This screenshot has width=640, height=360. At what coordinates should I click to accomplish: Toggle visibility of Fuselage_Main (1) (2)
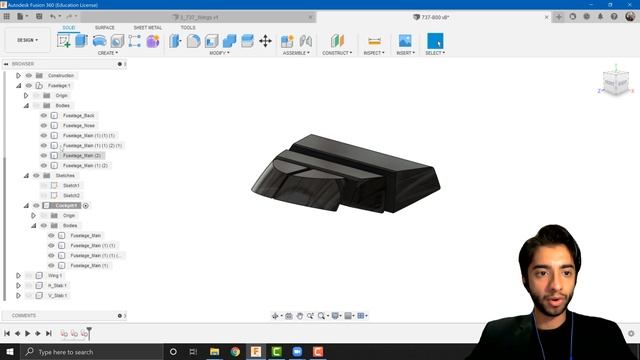44,165
